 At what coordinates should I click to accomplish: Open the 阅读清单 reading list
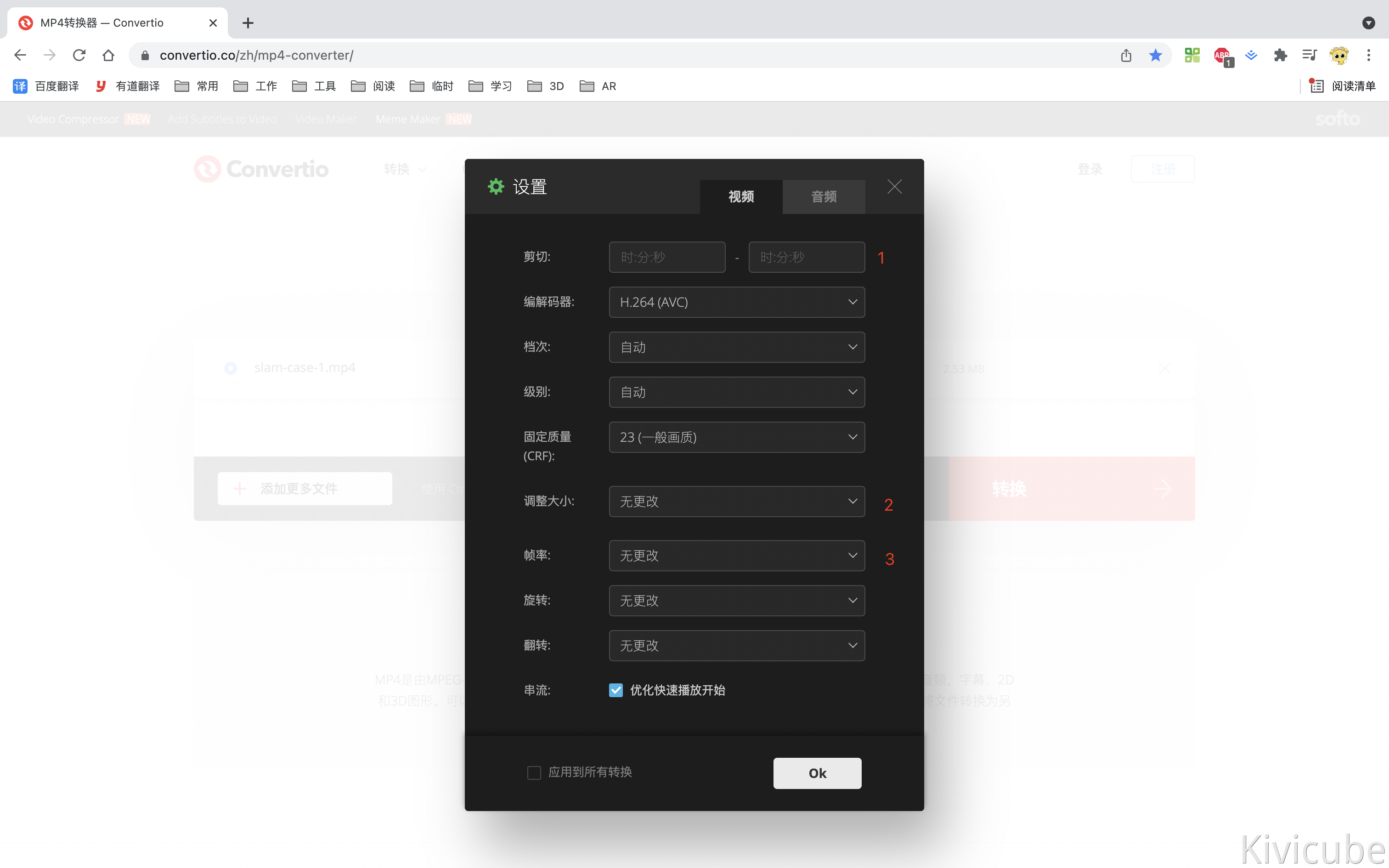(x=1343, y=86)
